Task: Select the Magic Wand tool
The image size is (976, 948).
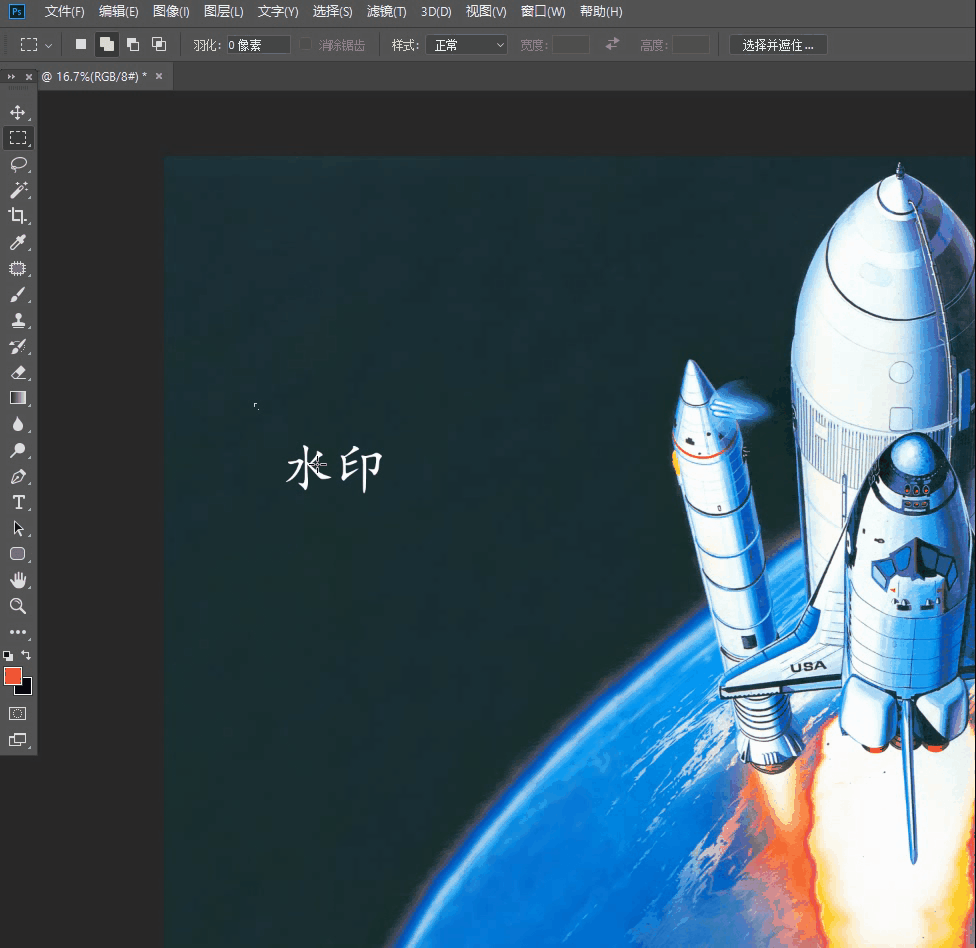Action: tap(18, 190)
